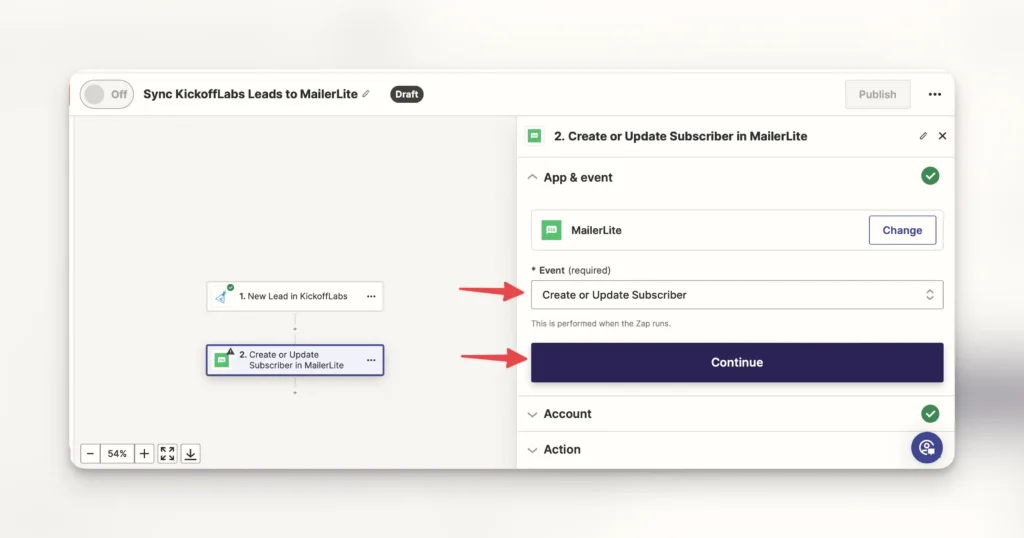Select Create or Update Subscriber step node
The width and height of the screenshot is (1024, 538).
point(295,360)
